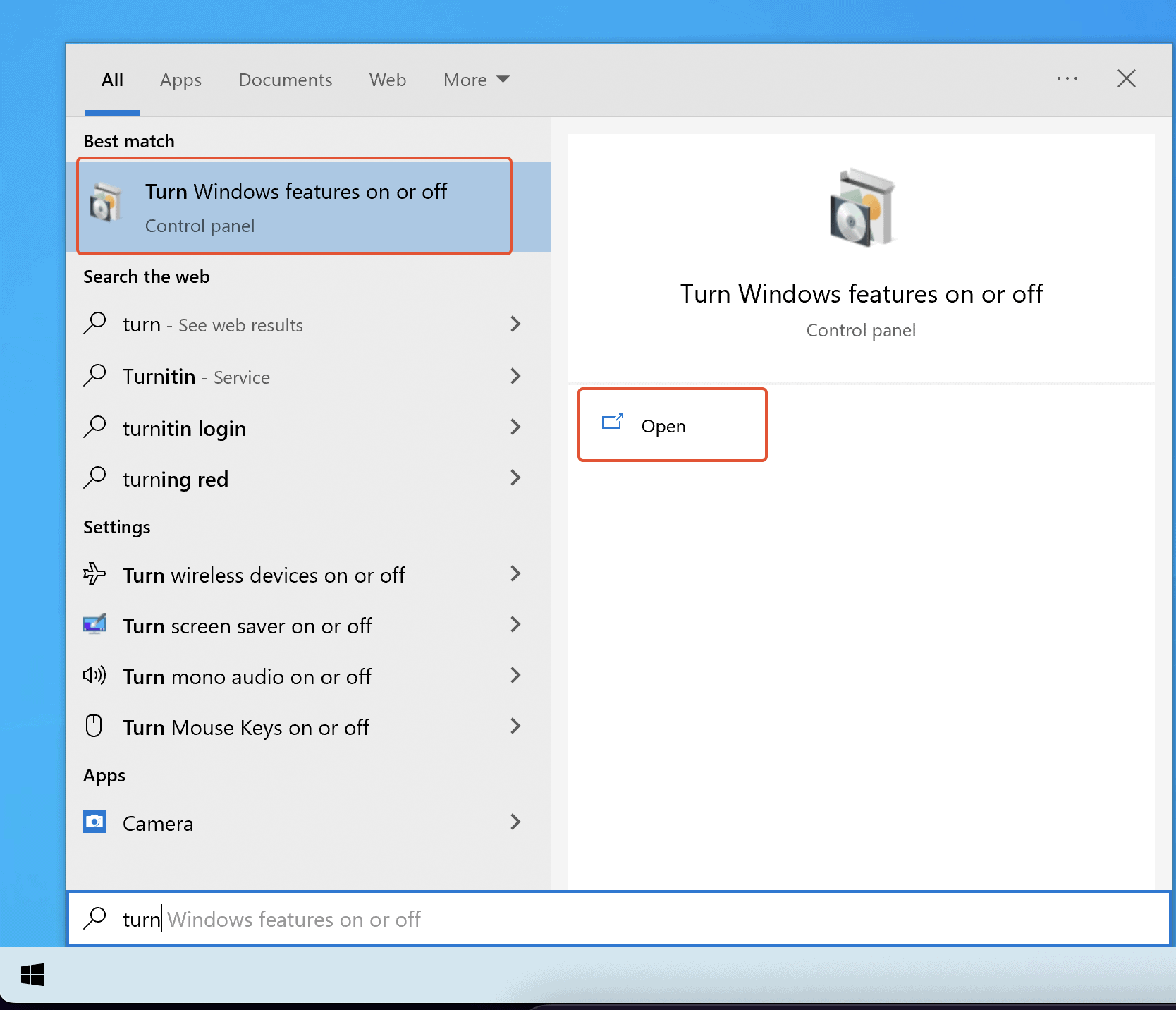Click the 'Control panel' subtitle in the preview pane
The image size is (1176, 1010).
861,330
